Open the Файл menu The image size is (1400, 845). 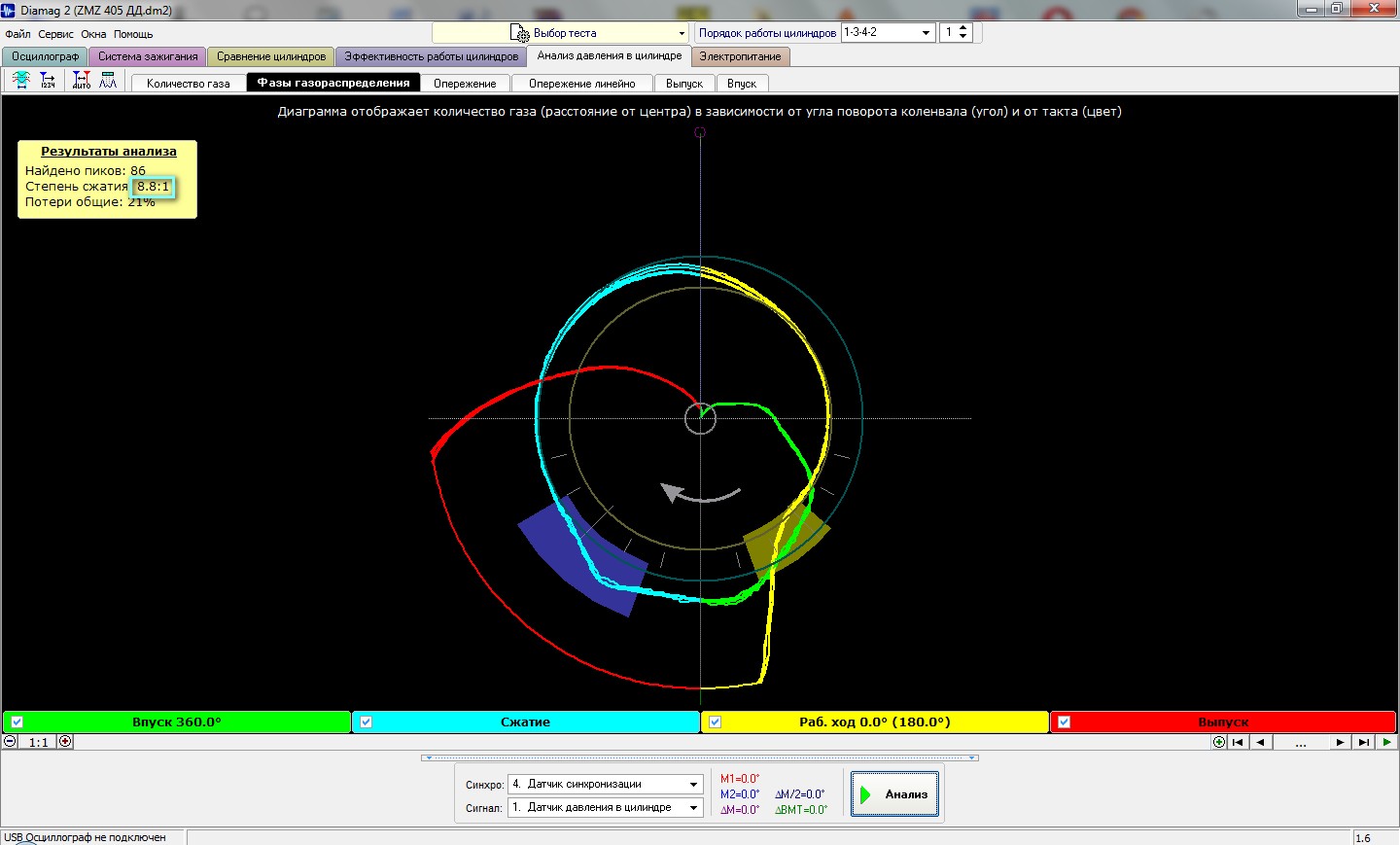(17, 34)
